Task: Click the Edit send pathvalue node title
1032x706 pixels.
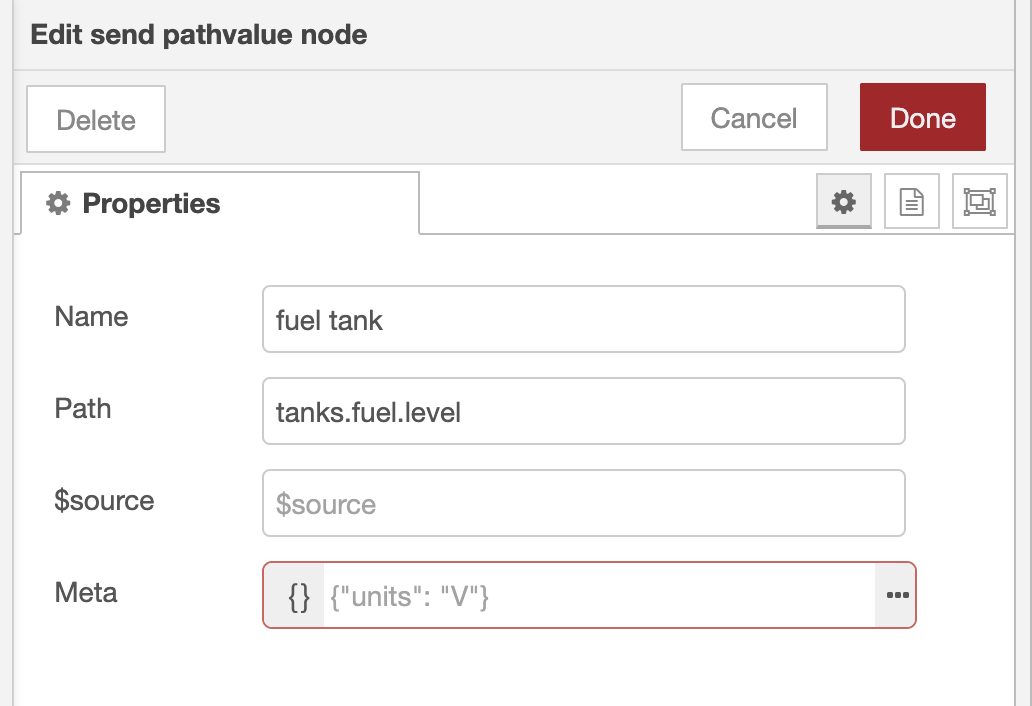Action: pos(199,35)
